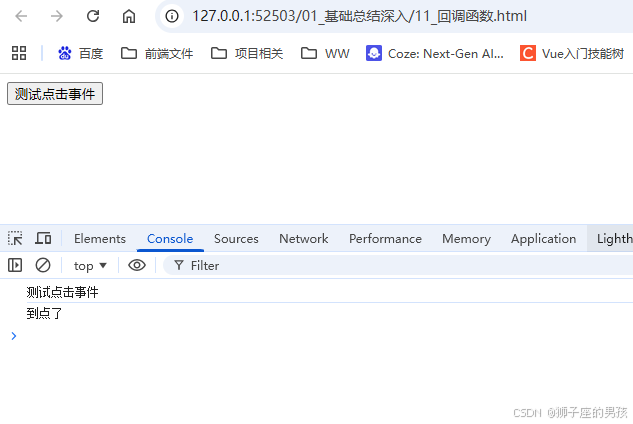Open the Coze Next-Gen AI bookmark
Viewport: 633px width, 424px height.
[x=435, y=53]
